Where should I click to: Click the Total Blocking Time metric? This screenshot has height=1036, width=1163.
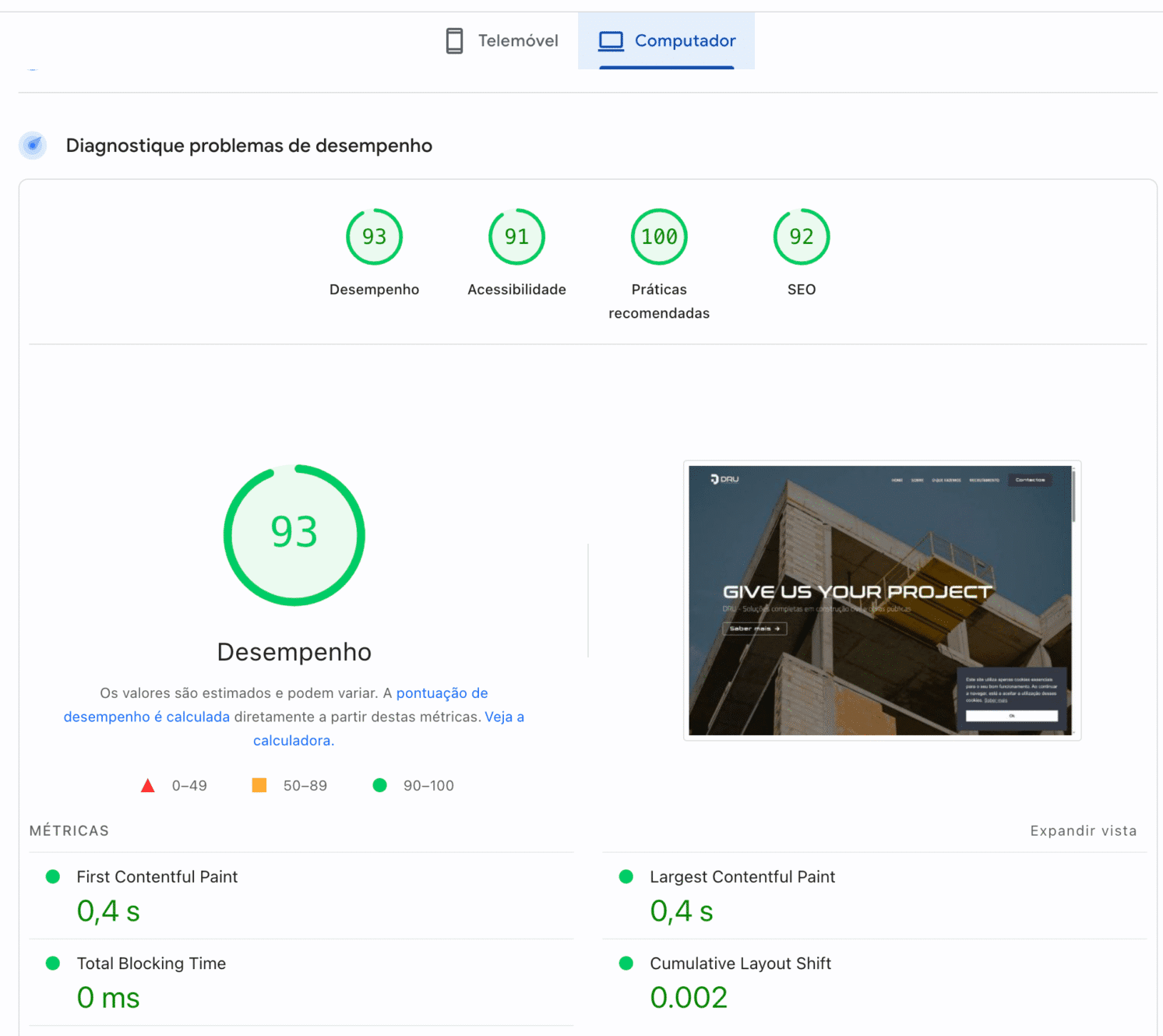click(151, 964)
